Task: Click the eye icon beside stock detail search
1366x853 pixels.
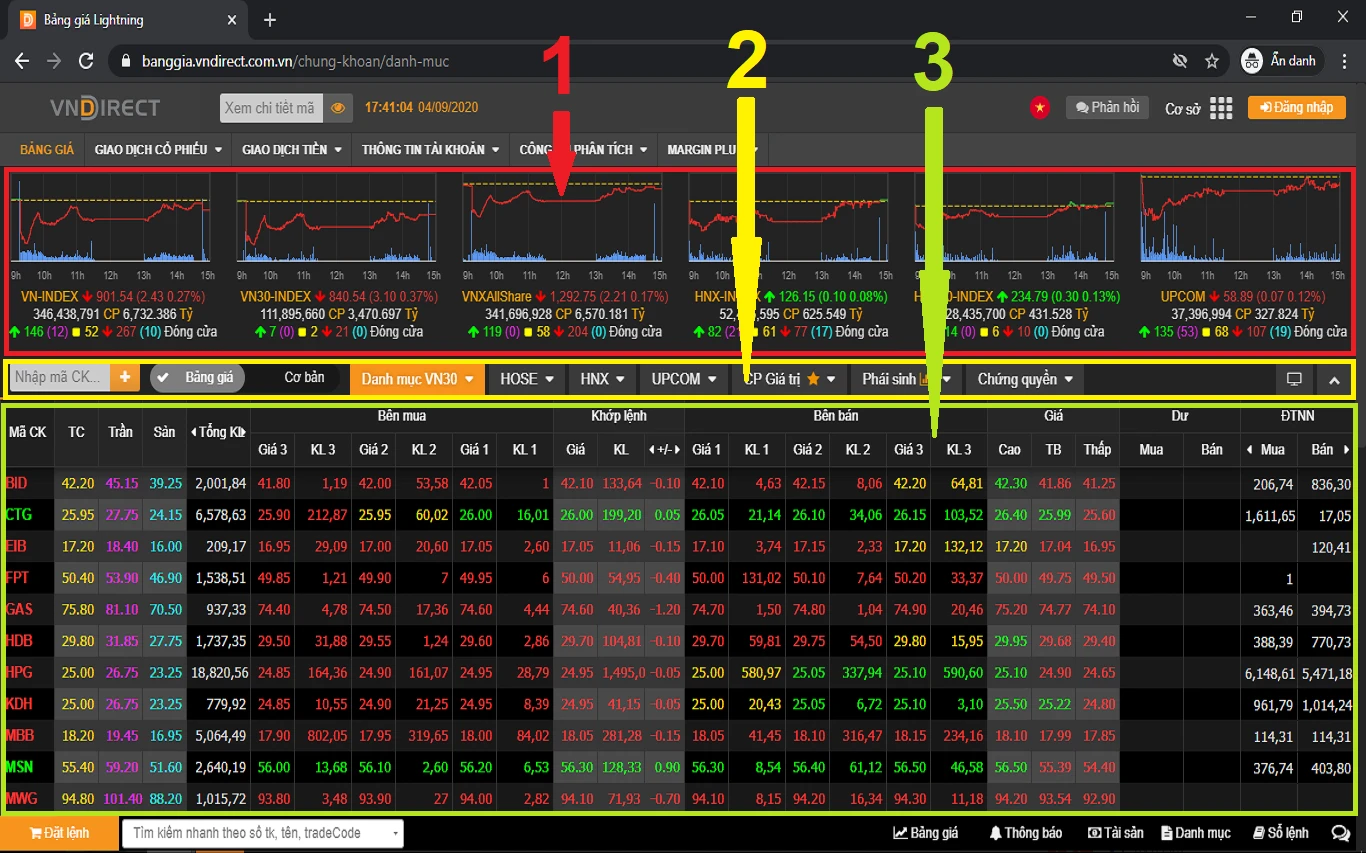Action: click(338, 108)
